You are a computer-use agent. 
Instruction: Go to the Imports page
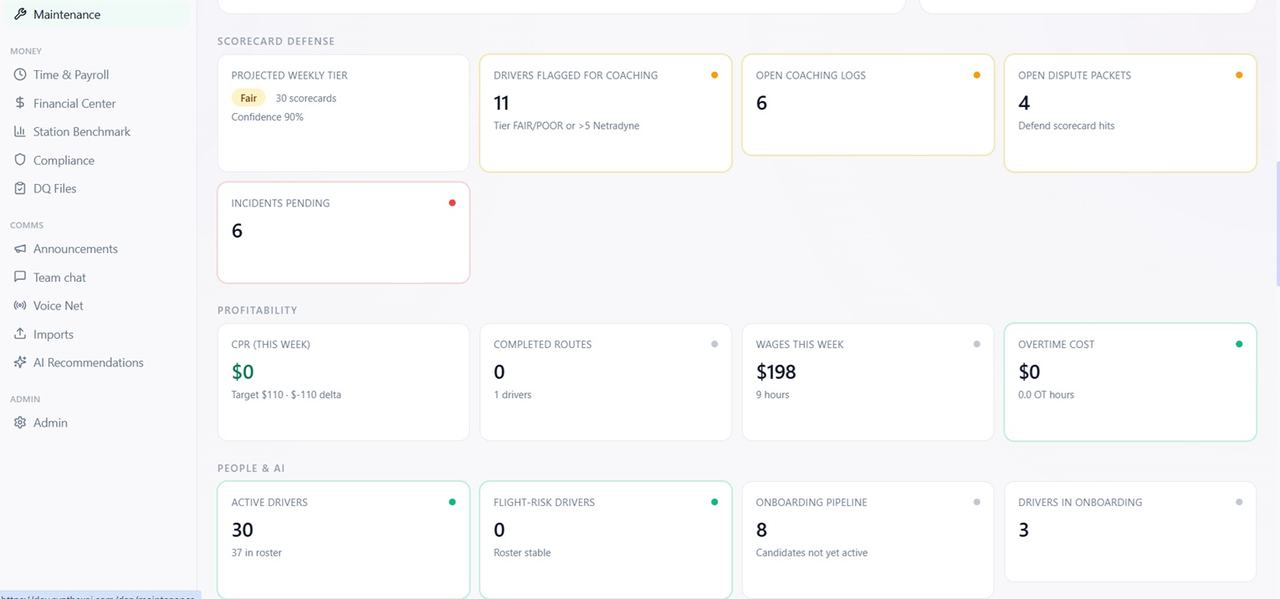(x=98, y=334)
